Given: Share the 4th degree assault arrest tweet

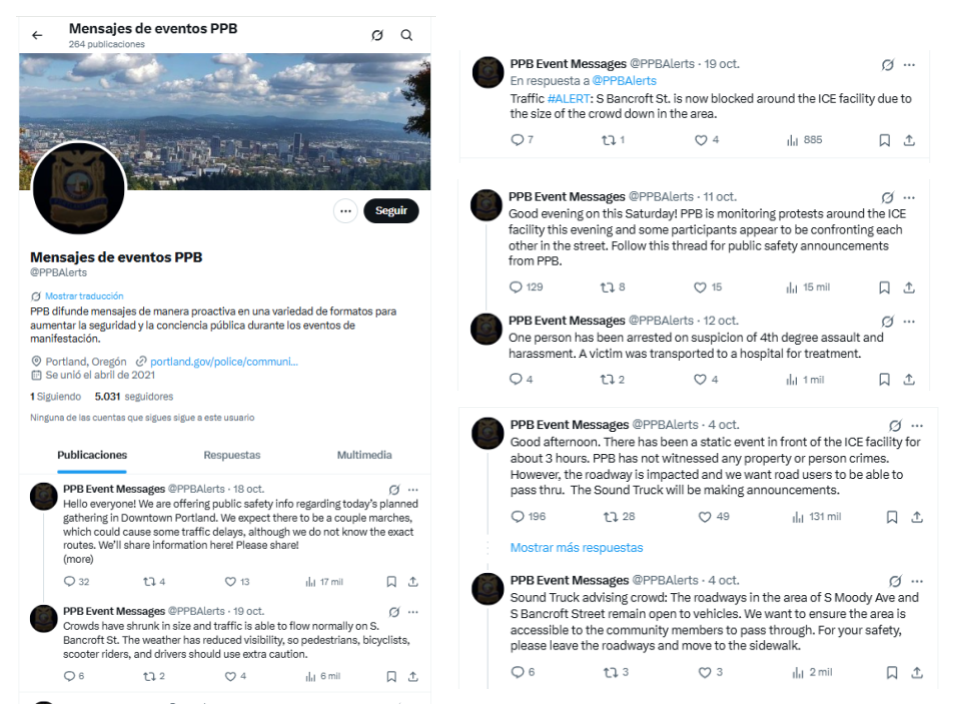Looking at the screenshot, I should [909, 380].
